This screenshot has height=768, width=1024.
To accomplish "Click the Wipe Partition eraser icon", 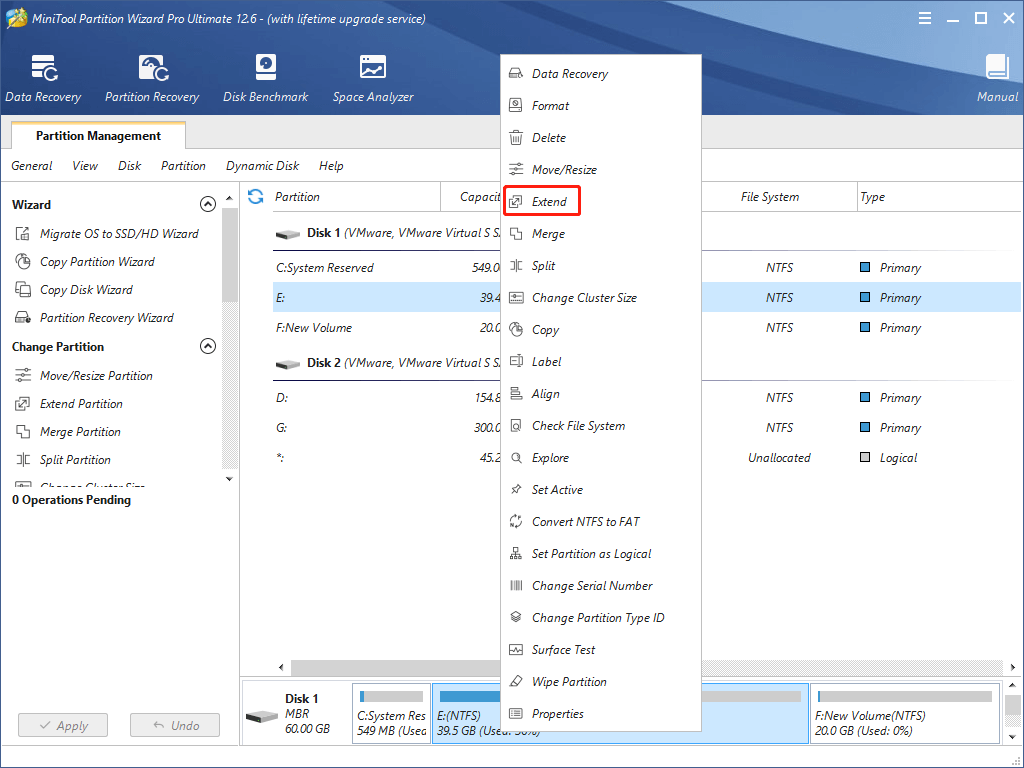I will coord(516,681).
